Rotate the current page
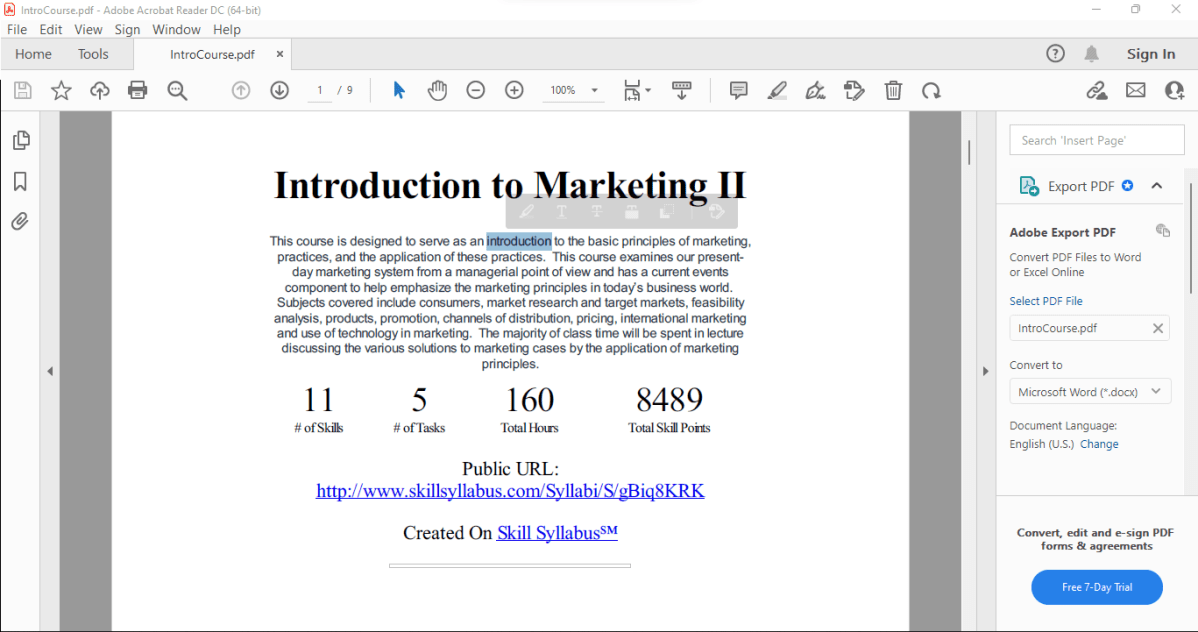Screen dimensions: 1198x632 931,90
